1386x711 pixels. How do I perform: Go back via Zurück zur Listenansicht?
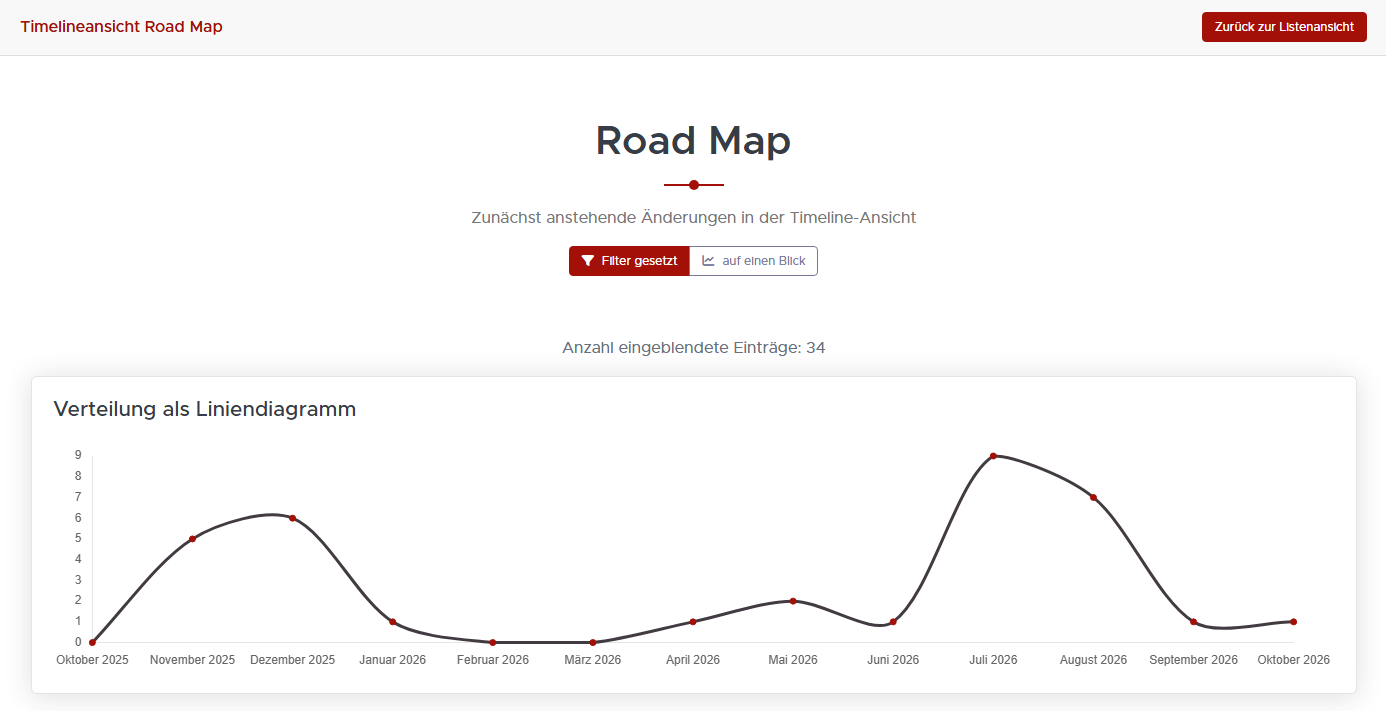pos(1284,27)
